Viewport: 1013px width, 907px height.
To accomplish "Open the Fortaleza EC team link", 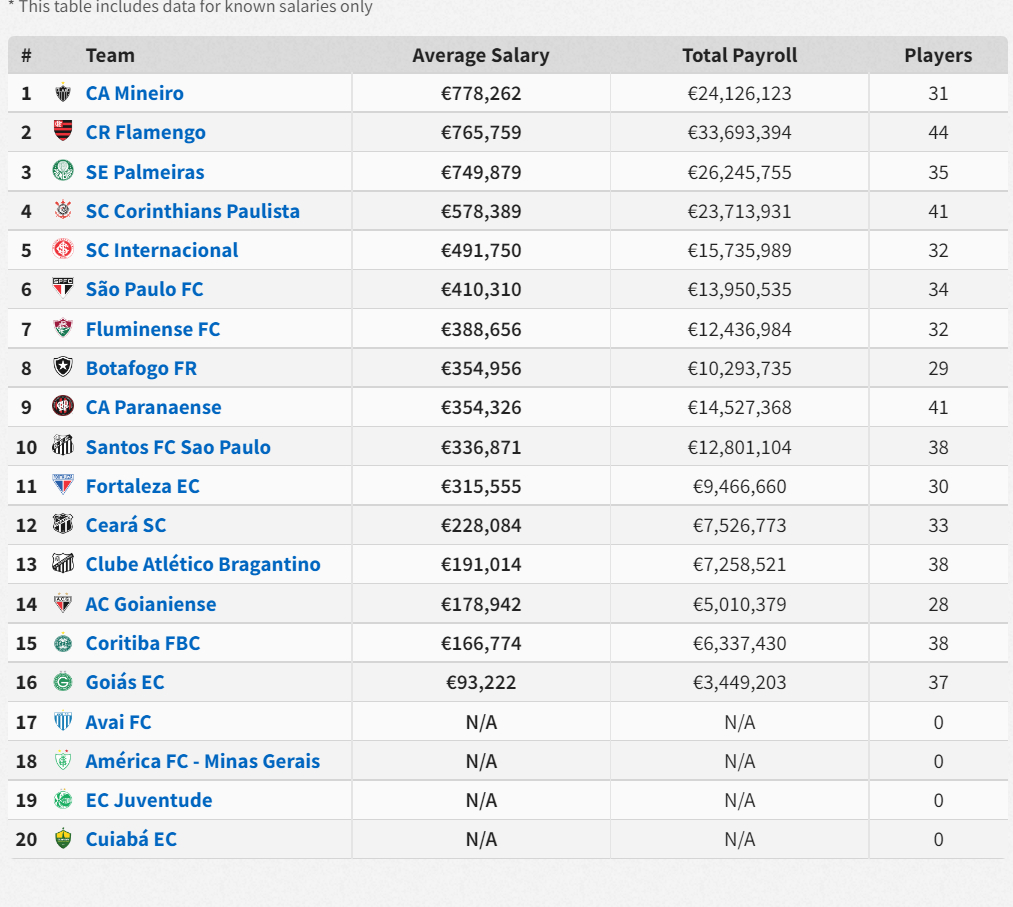I will (x=142, y=486).
